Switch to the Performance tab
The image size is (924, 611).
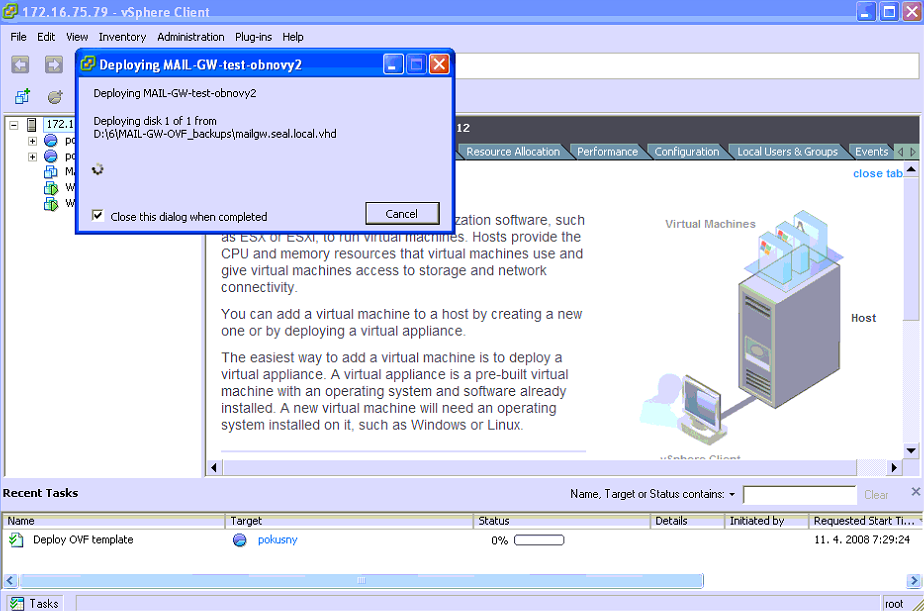point(608,151)
